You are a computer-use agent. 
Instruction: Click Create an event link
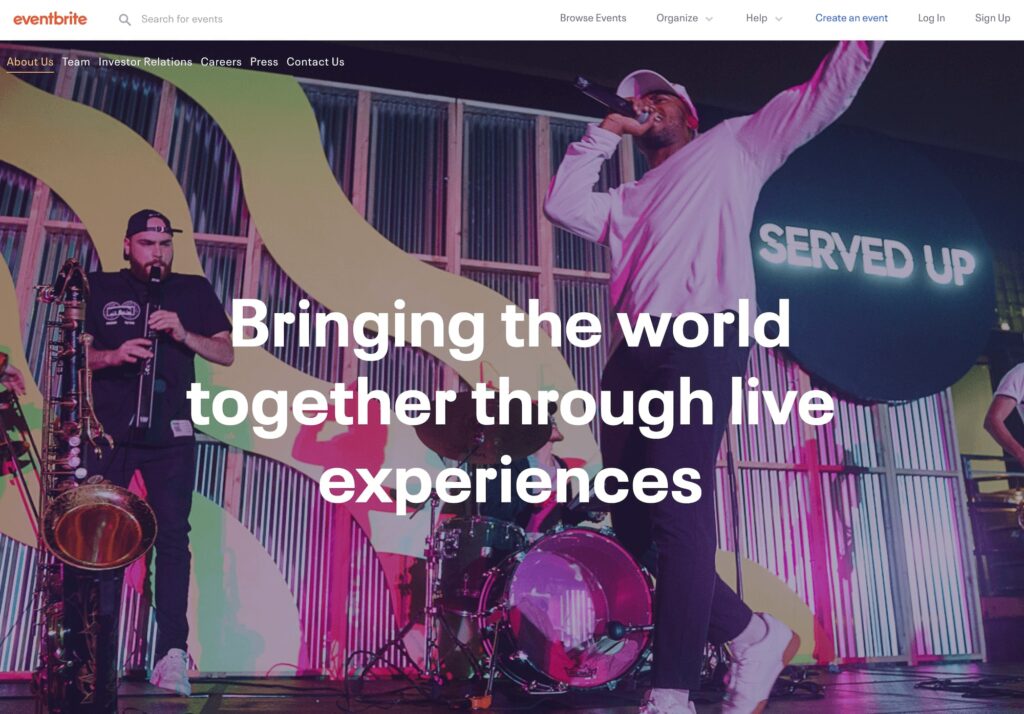(851, 18)
